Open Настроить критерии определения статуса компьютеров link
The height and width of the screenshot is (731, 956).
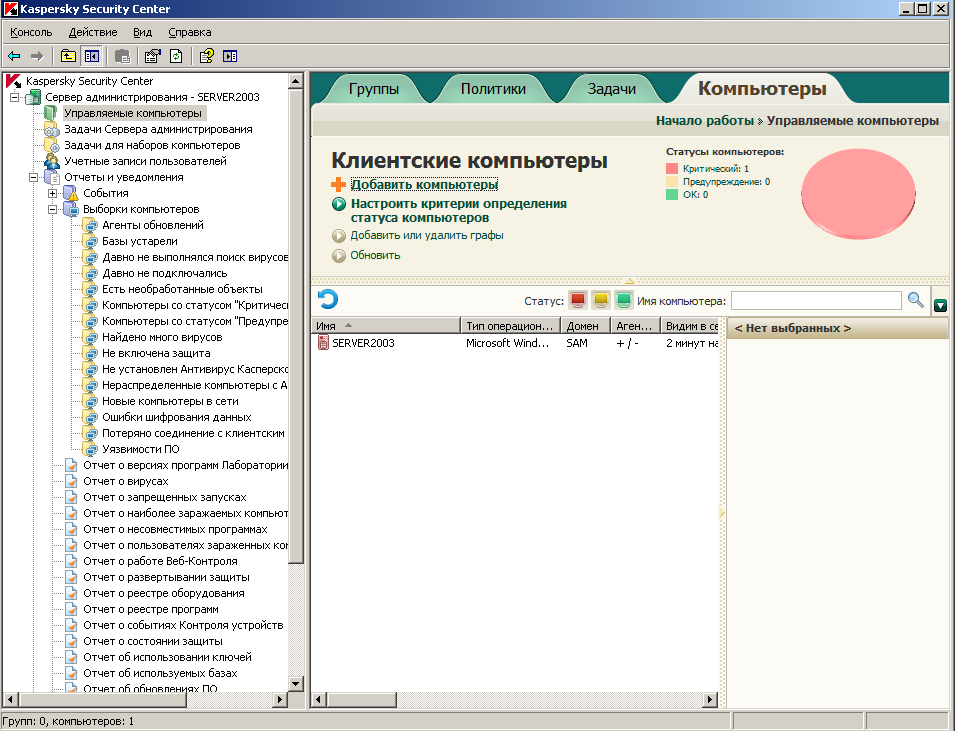coord(458,210)
